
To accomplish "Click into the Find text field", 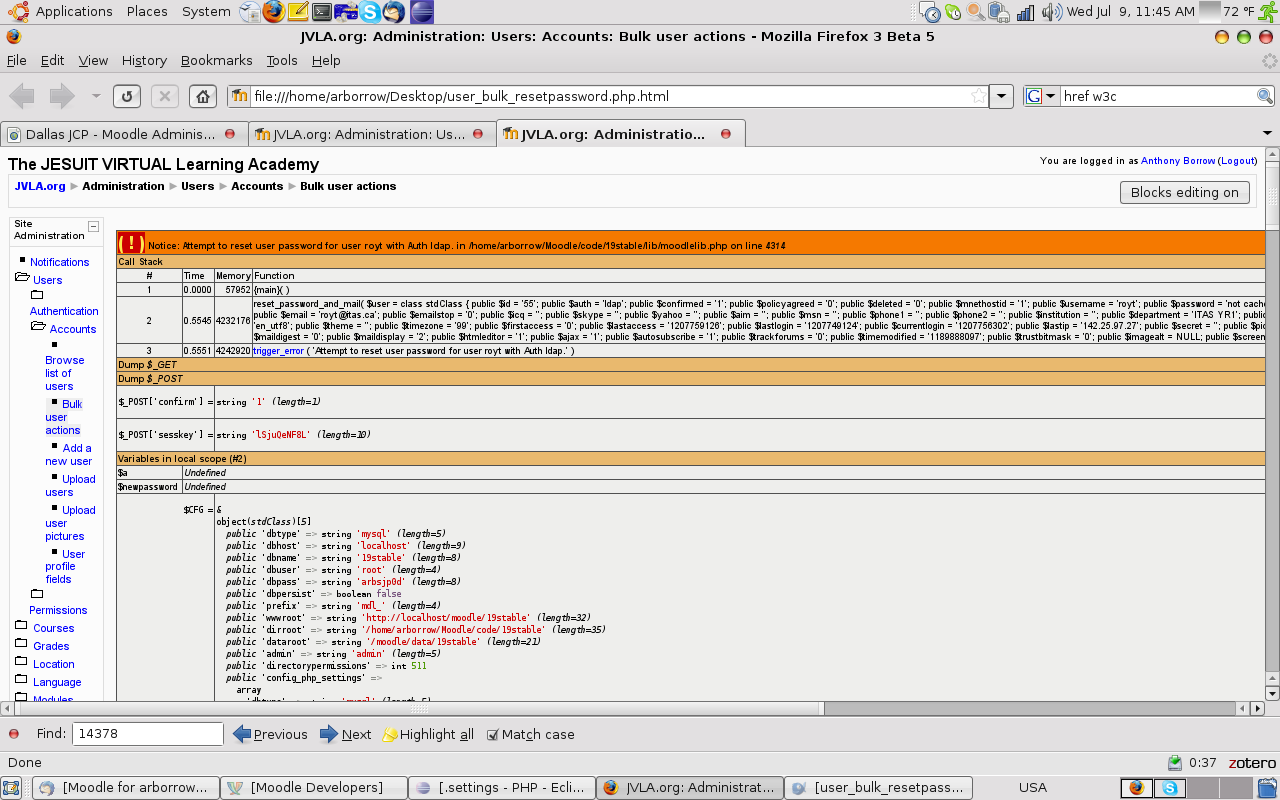I will pyautogui.click(x=147, y=734).
